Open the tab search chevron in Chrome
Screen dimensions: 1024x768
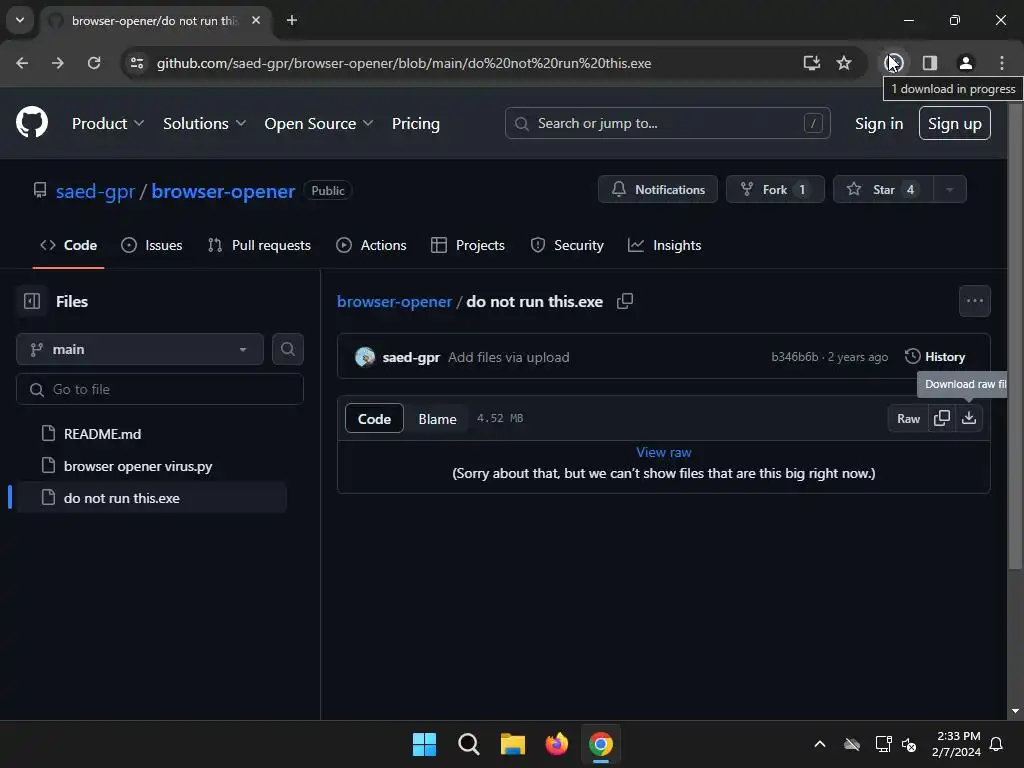[20, 20]
